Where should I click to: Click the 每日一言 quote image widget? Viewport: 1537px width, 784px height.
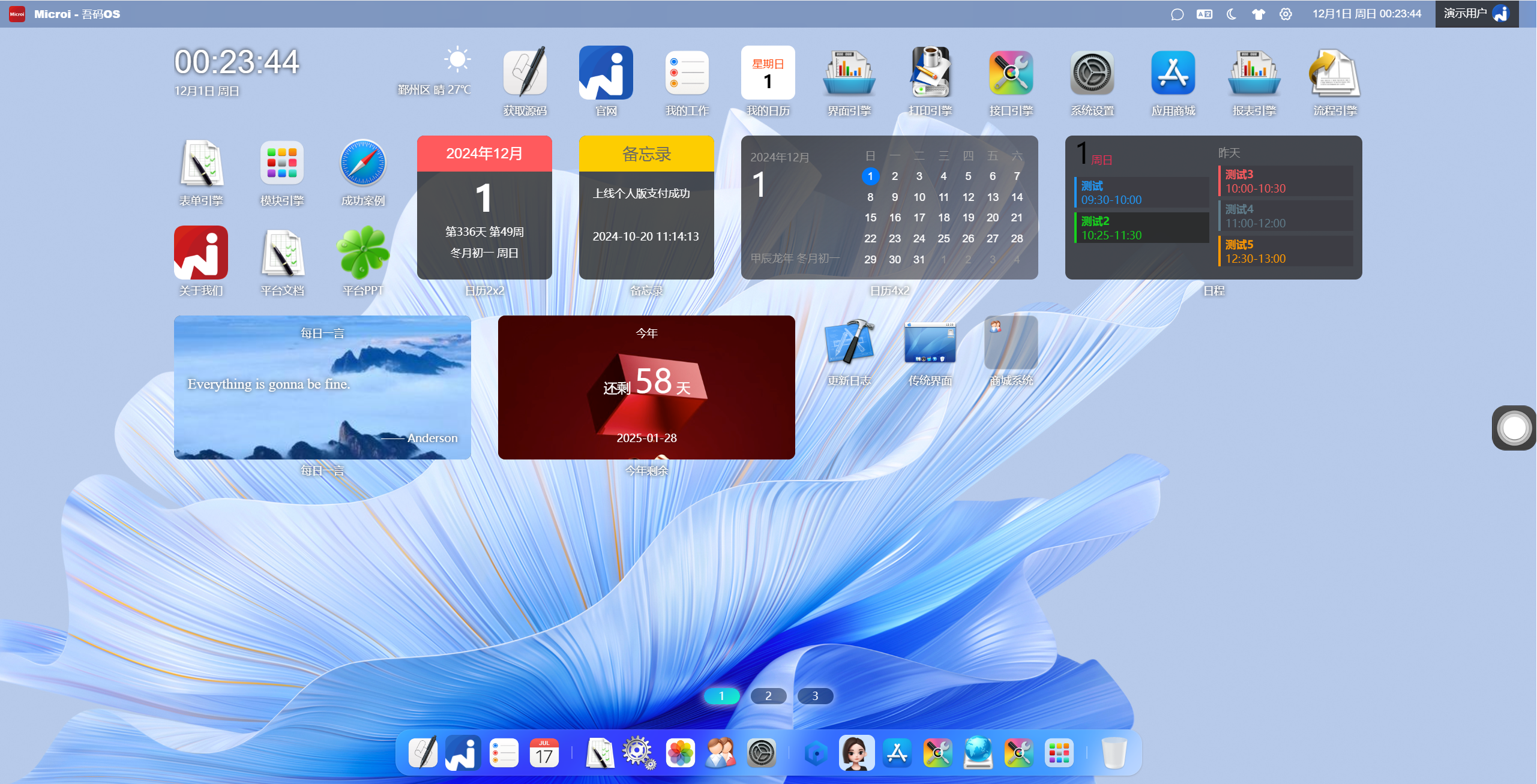coord(322,388)
